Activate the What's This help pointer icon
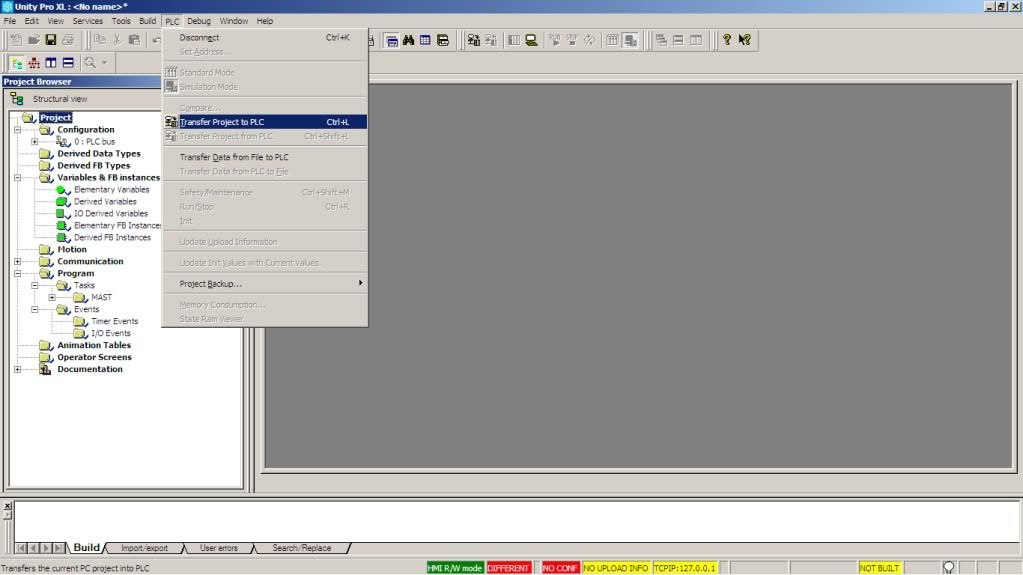The width and height of the screenshot is (1023, 575). pyautogui.click(x=744, y=40)
